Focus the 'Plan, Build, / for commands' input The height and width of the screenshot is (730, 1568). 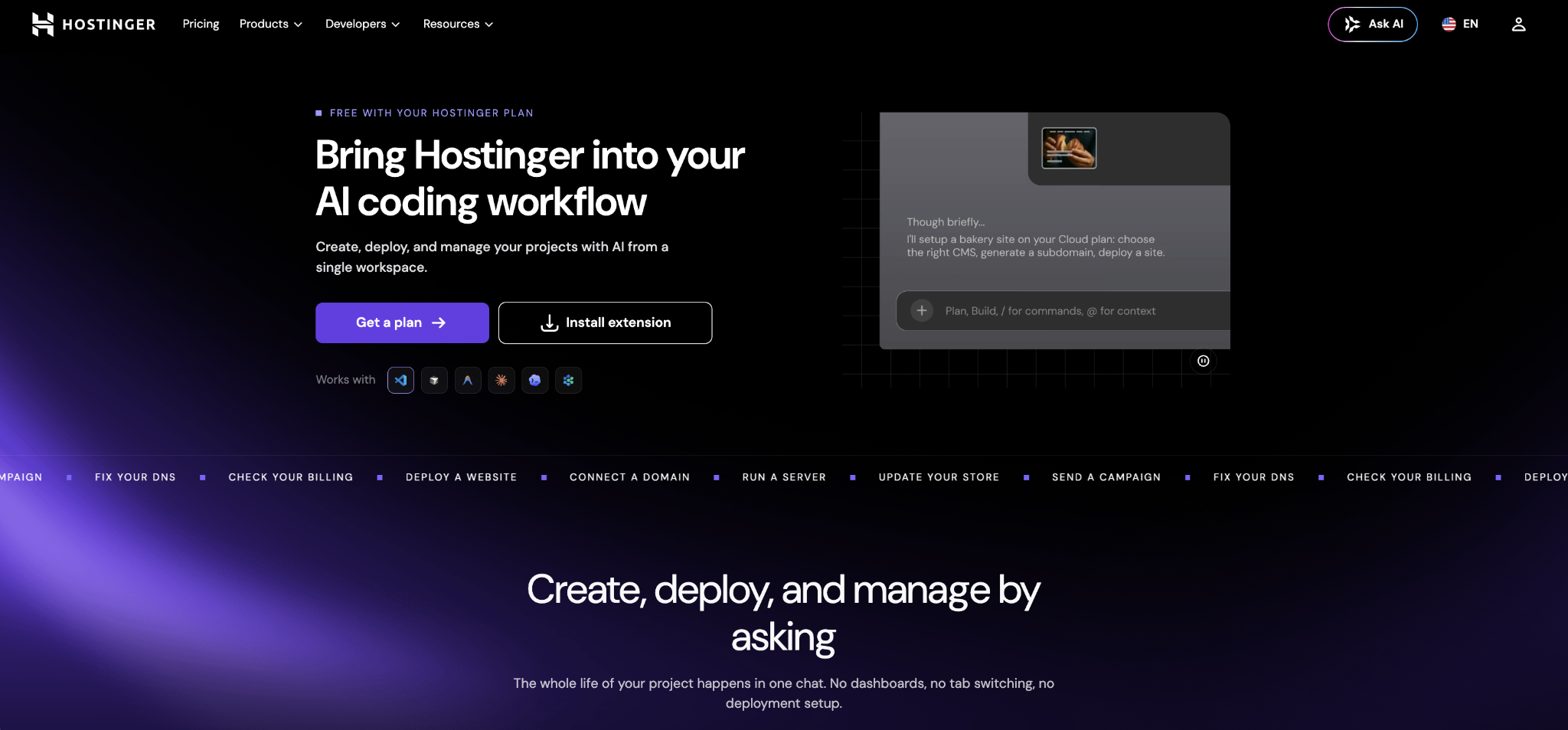(x=1063, y=310)
